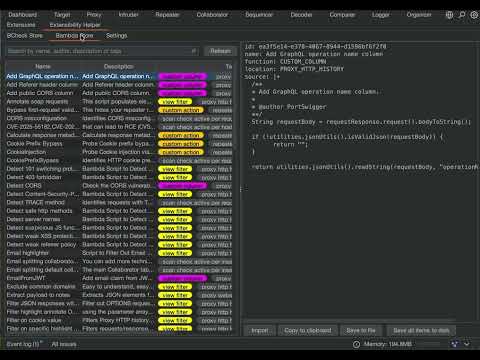Image resolution: width=480 pixels, height=360 pixels.
Task: Expand the status bar chevron arrow
Action: 467,344
